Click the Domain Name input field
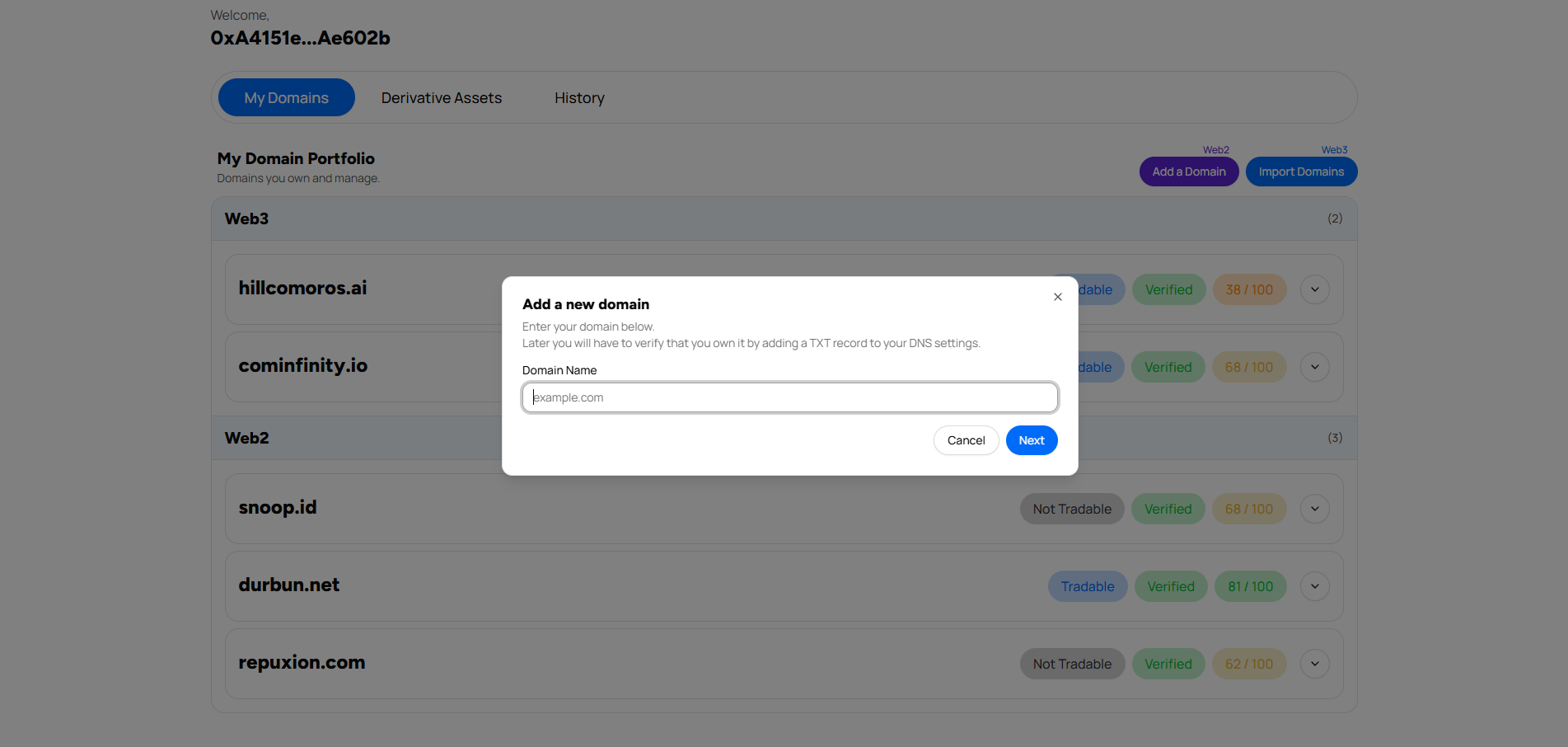This screenshot has height=747, width=1568. click(x=789, y=397)
